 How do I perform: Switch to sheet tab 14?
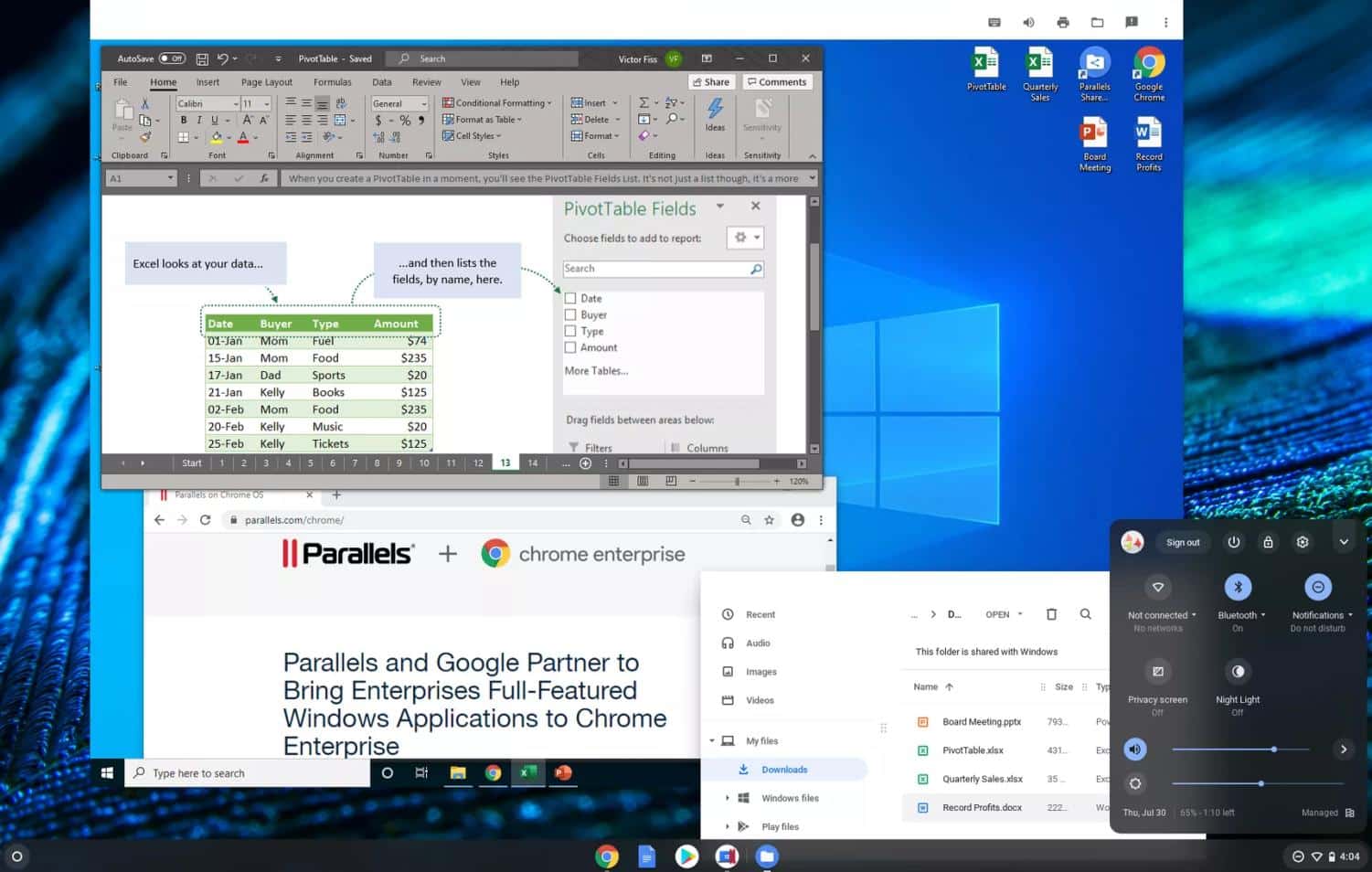533,463
